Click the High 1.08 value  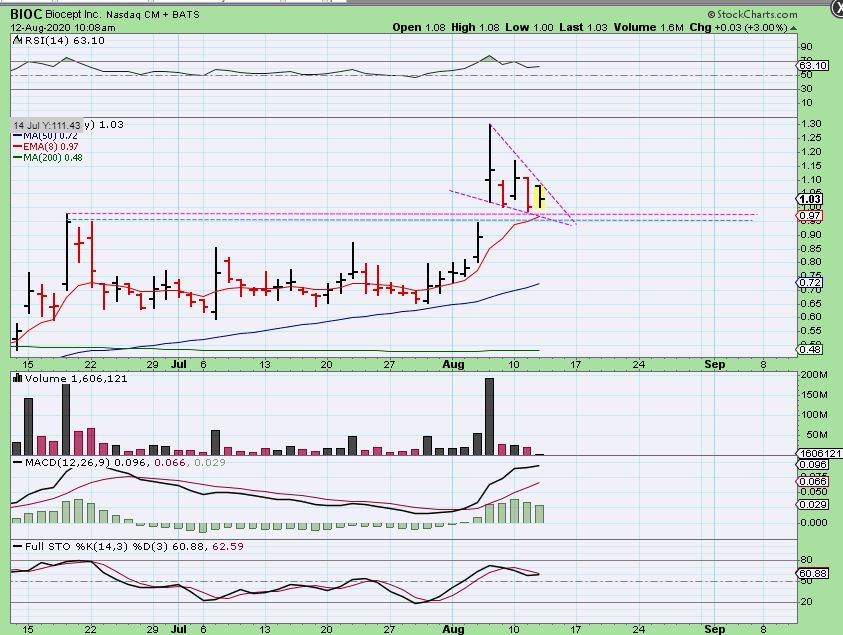point(475,27)
